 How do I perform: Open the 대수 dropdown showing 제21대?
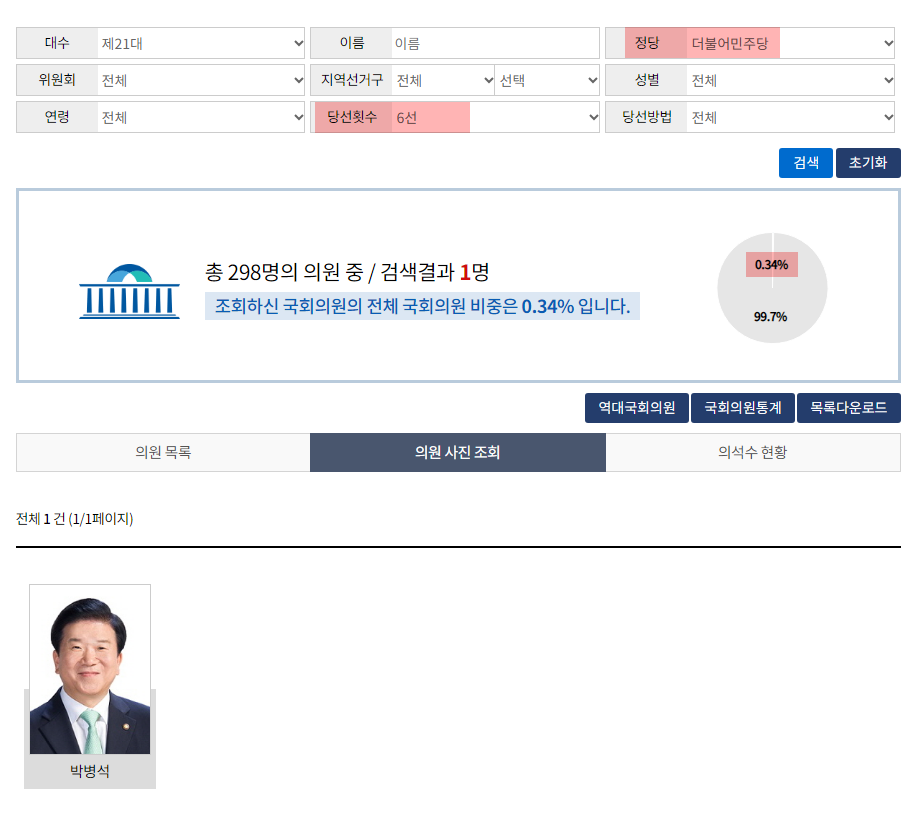tap(201, 43)
